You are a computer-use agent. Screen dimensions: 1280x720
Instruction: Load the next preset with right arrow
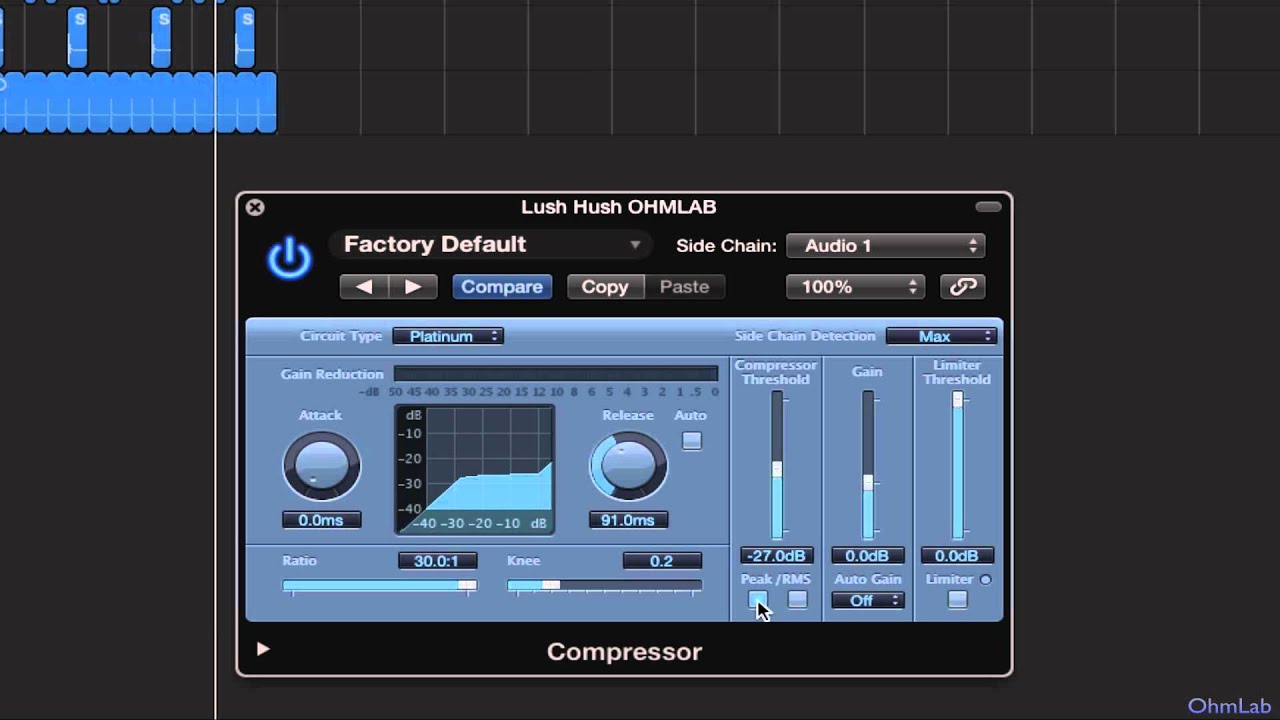pyautogui.click(x=413, y=287)
